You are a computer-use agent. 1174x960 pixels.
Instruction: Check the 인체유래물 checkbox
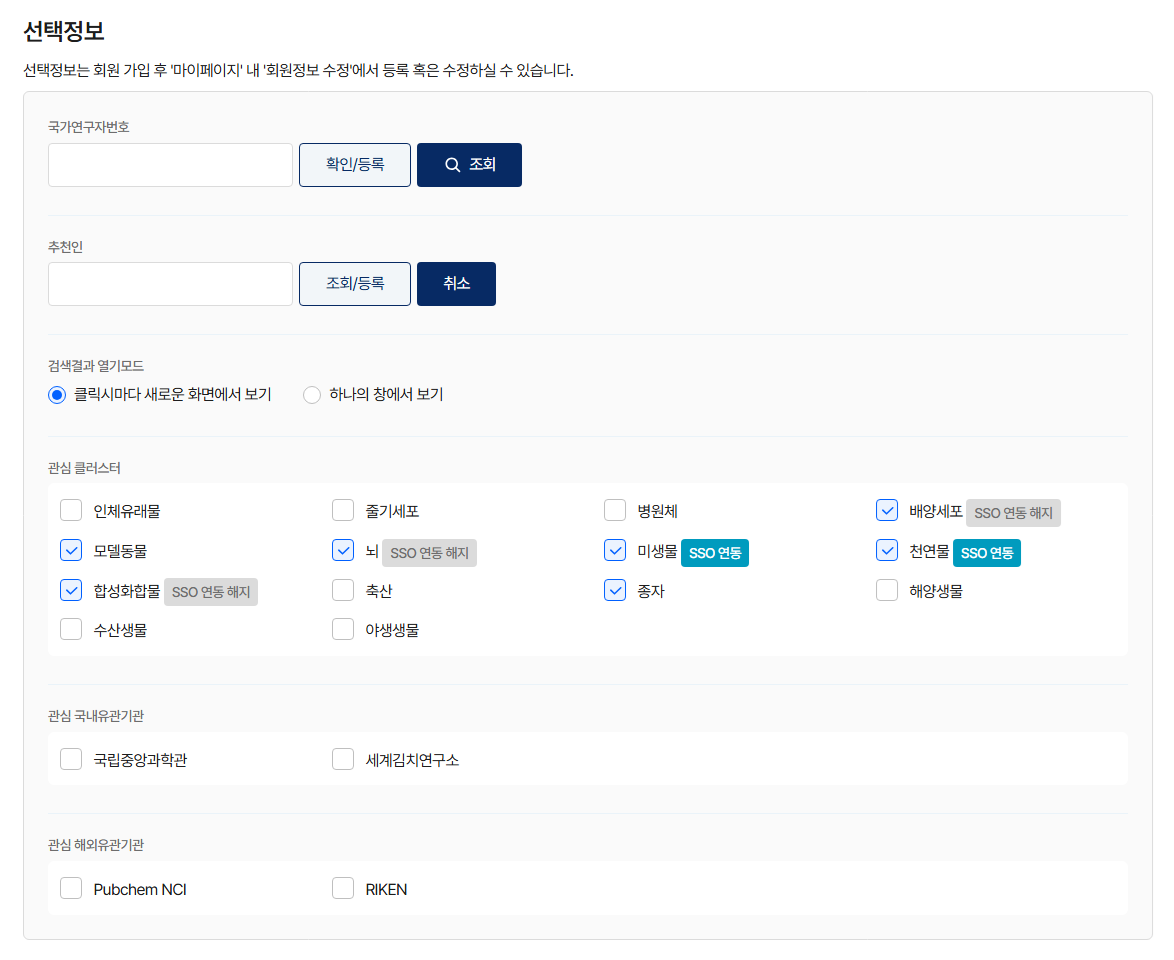coord(71,510)
